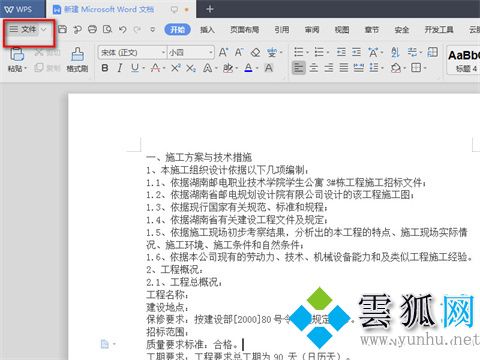Click the Save icon in quick access toolbar
Viewport: 480px width, 360px height.
tap(62, 29)
